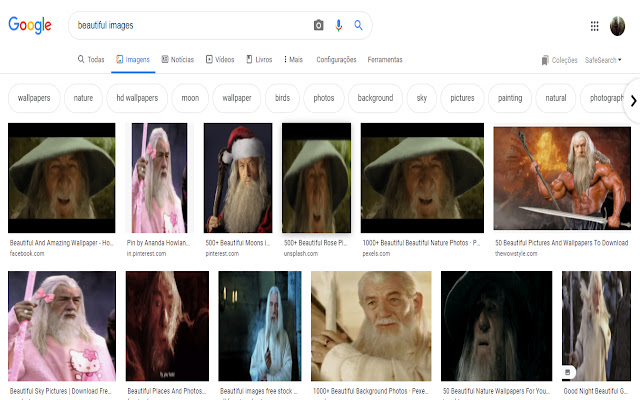640x400 pixels.
Task: Click the licensable badge on Good Night image
Action: click(568, 372)
